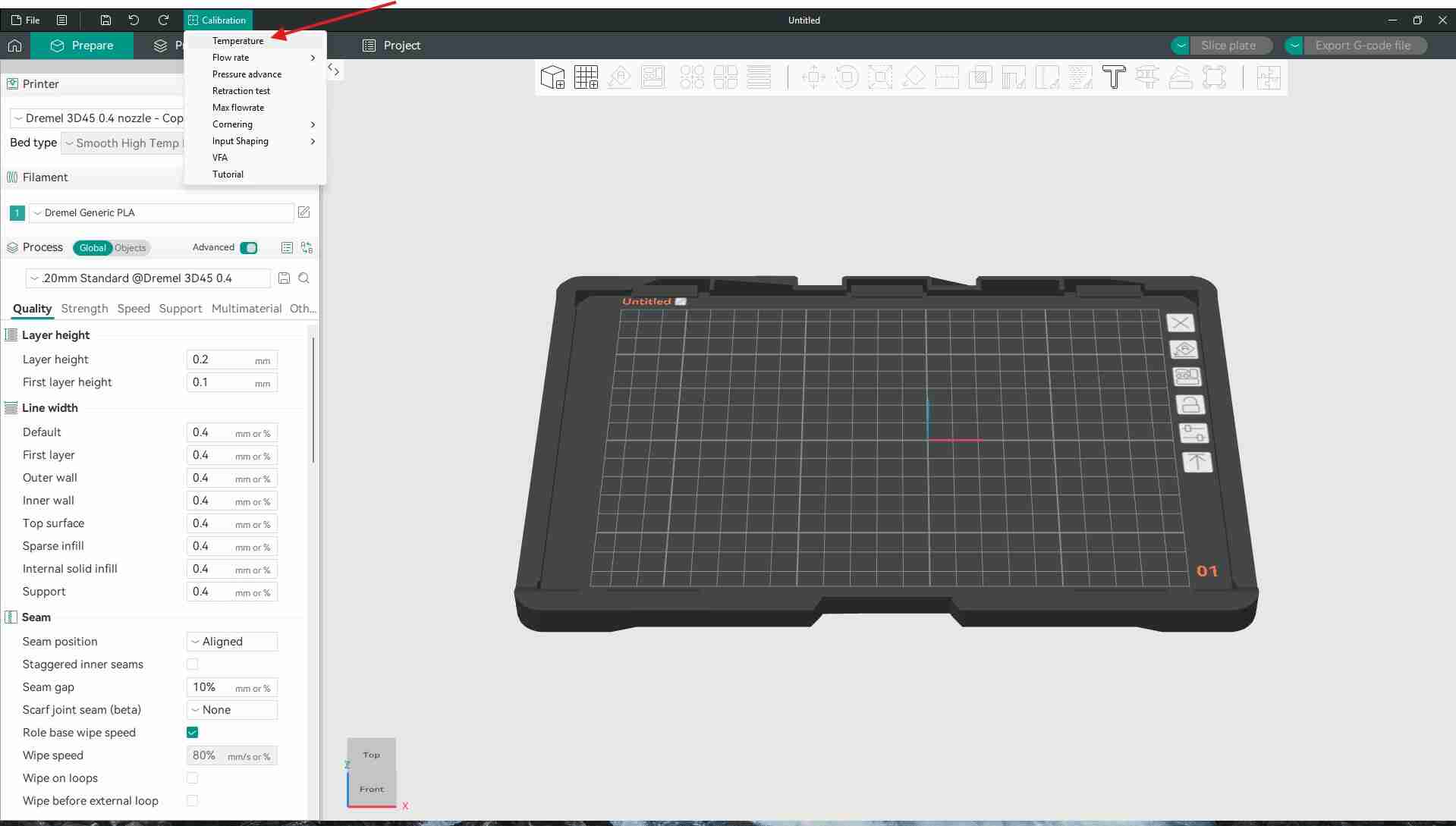Switch process scope to Objects
The image size is (1456, 826).
(x=131, y=248)
